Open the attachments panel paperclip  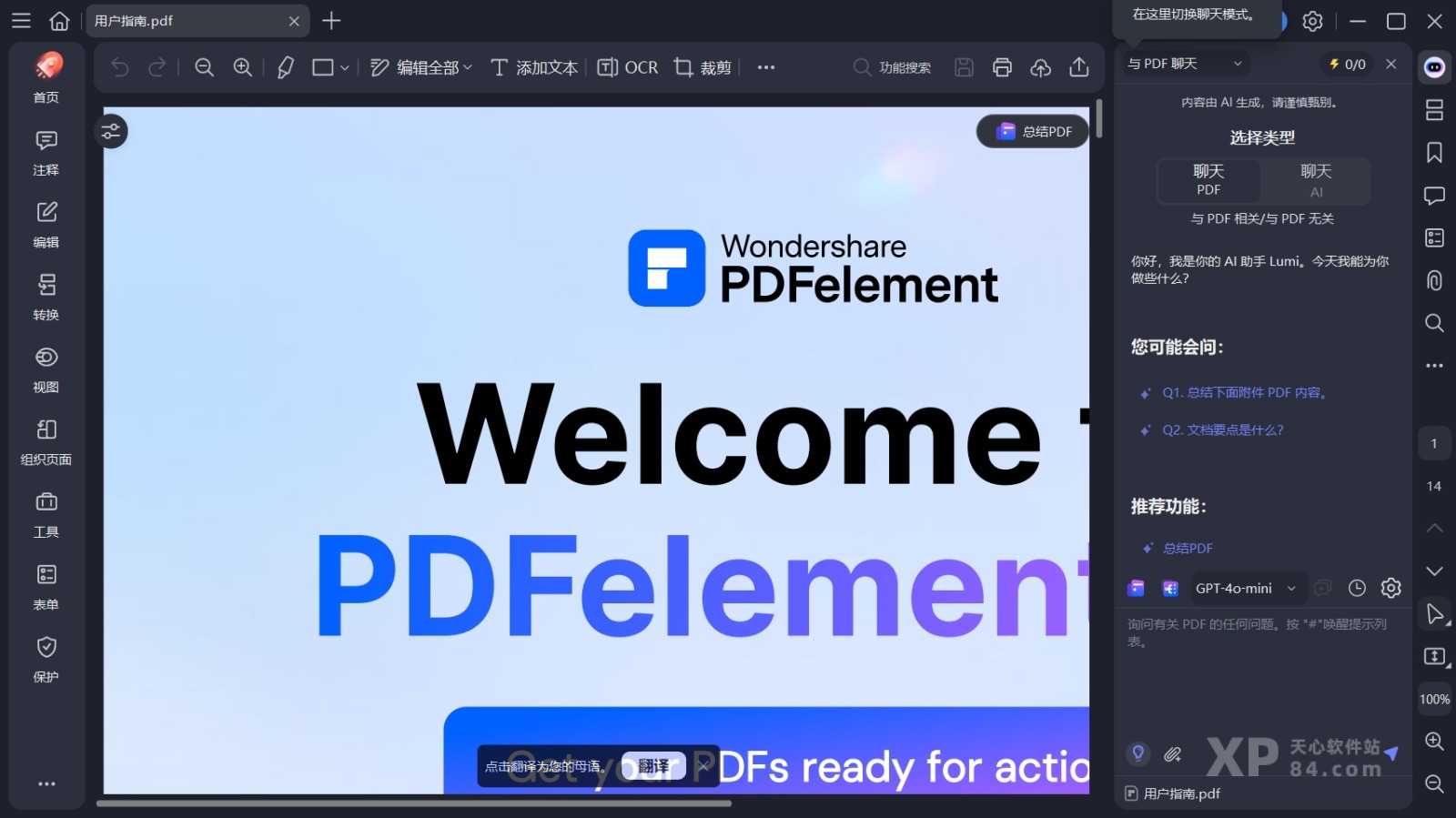(1434, 280)
